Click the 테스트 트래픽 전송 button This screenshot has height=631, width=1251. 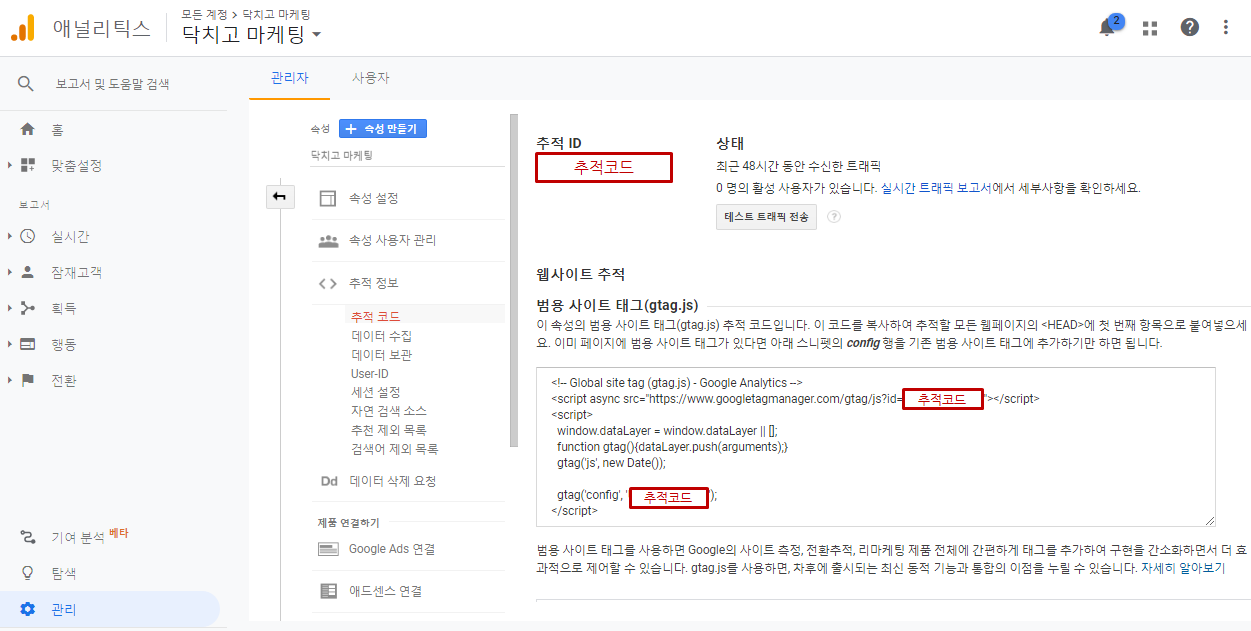coord(766,217)
